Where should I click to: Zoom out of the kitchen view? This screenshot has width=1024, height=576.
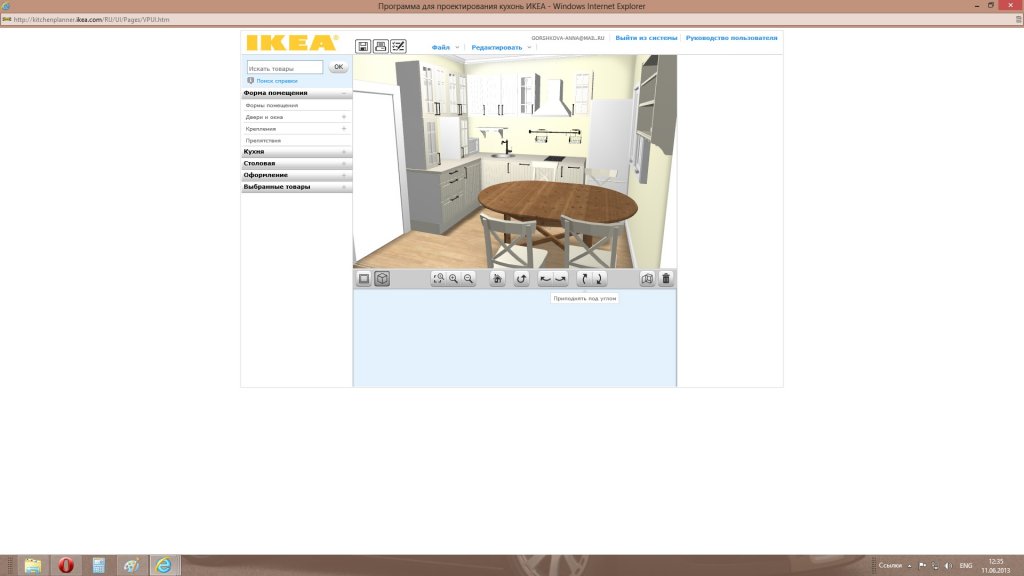(468, 279)
